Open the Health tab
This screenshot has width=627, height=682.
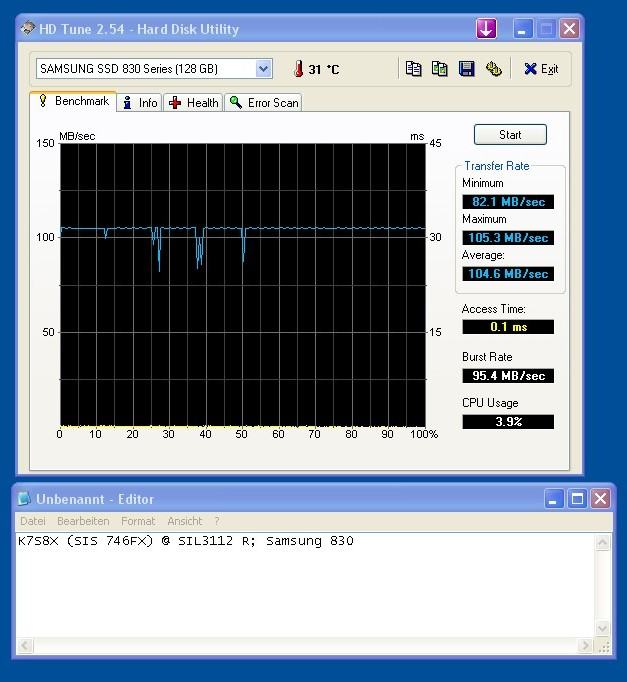pyautogui.click(x=193, y=103)
